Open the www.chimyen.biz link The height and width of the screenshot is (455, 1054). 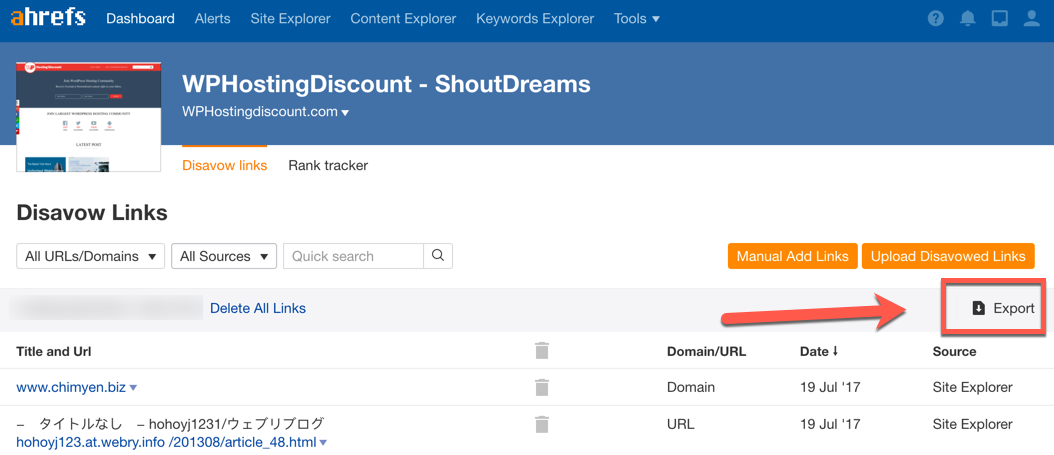71,388
